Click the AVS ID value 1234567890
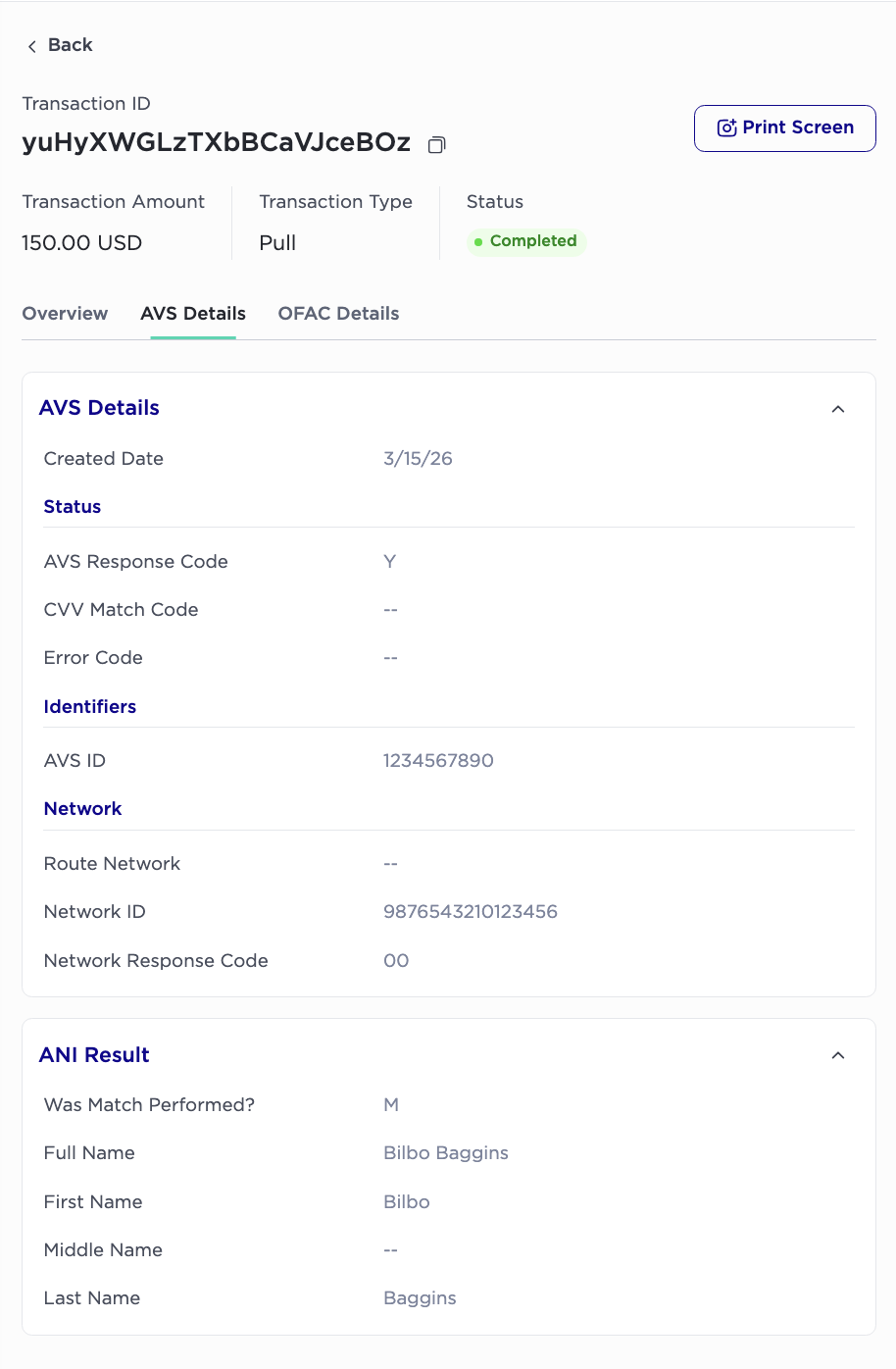The height and width of the screenshot is (1369, 896). tap(438, 761)
